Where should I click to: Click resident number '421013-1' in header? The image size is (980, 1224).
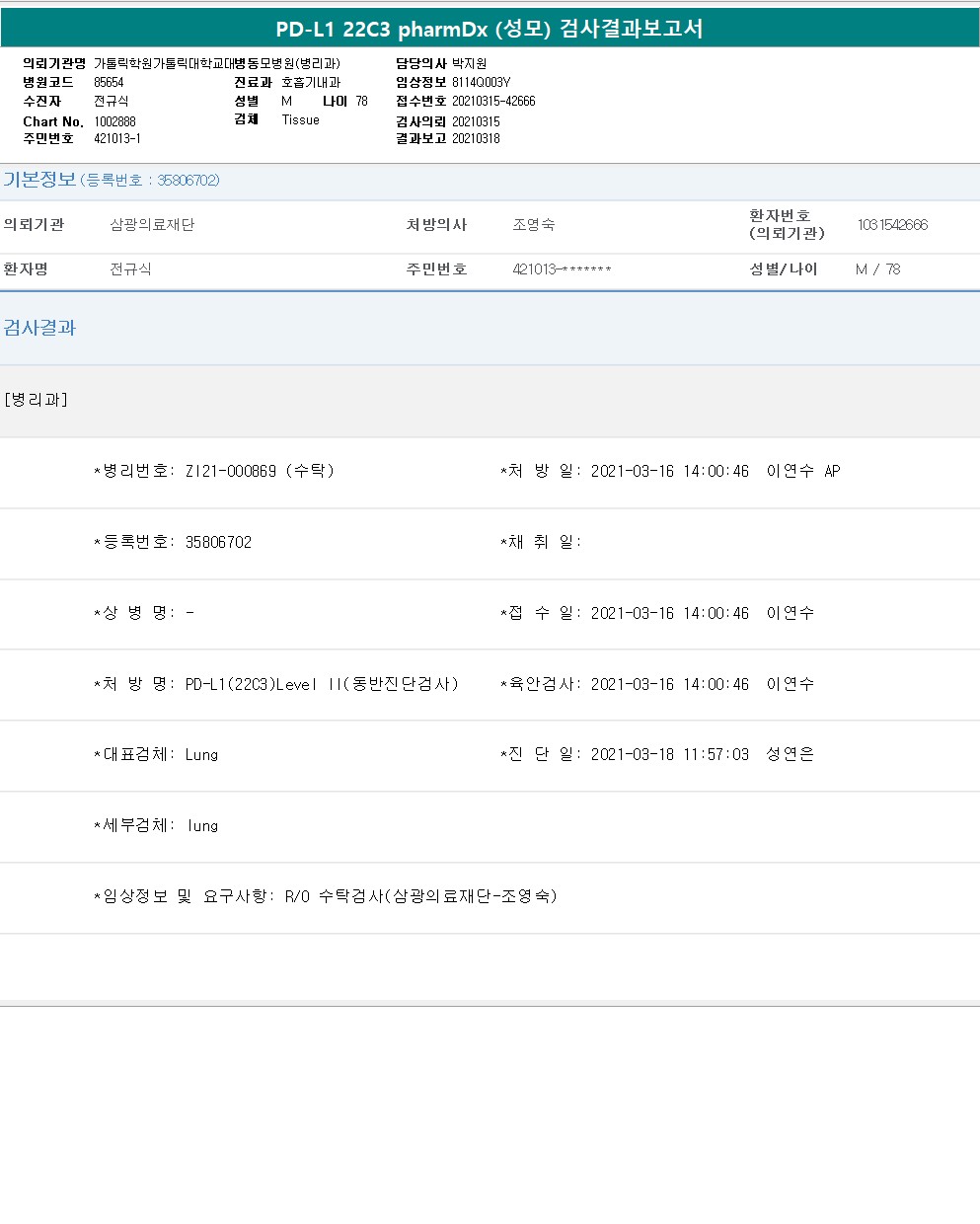pos(116,139)
